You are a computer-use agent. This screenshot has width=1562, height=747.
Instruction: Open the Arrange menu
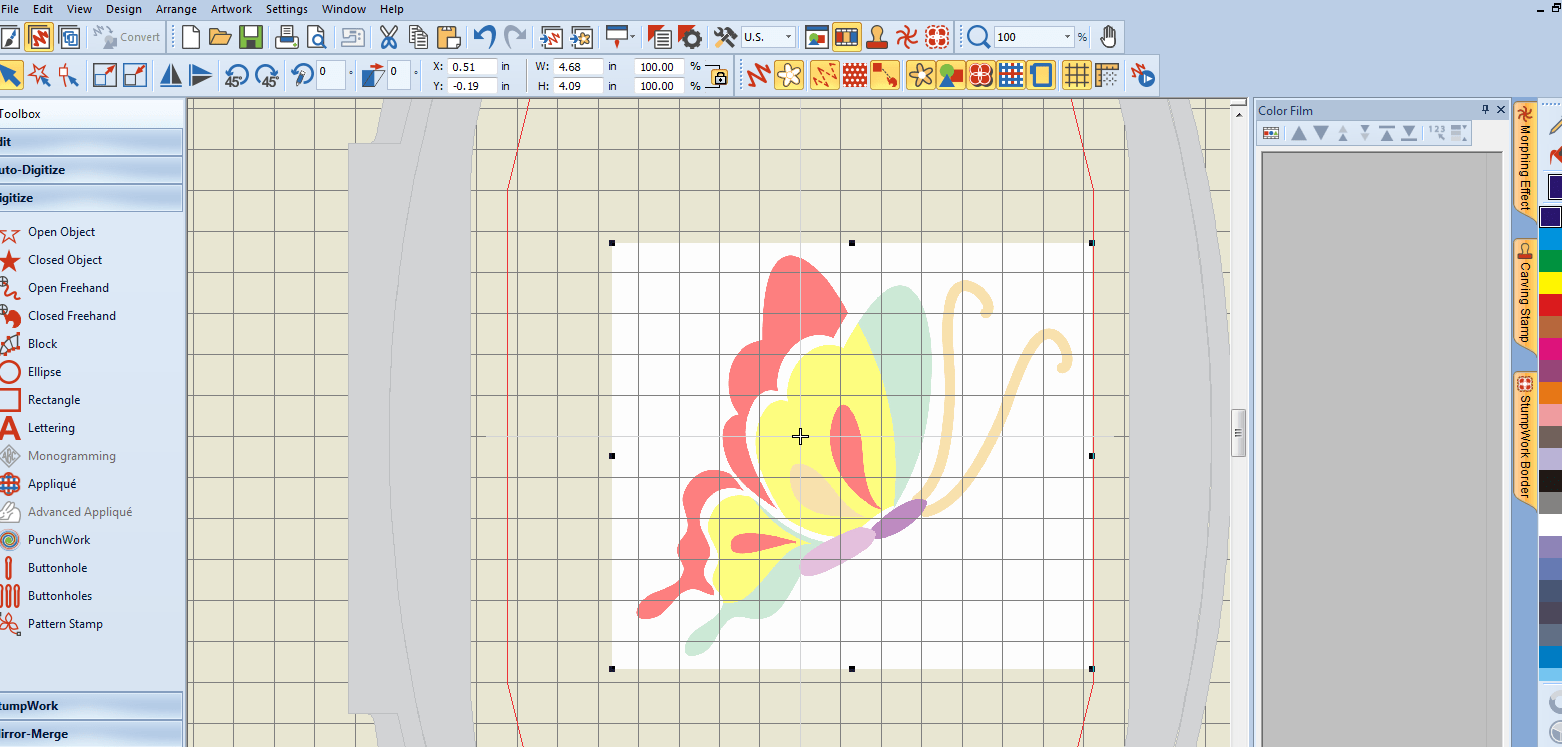point(176,9)
